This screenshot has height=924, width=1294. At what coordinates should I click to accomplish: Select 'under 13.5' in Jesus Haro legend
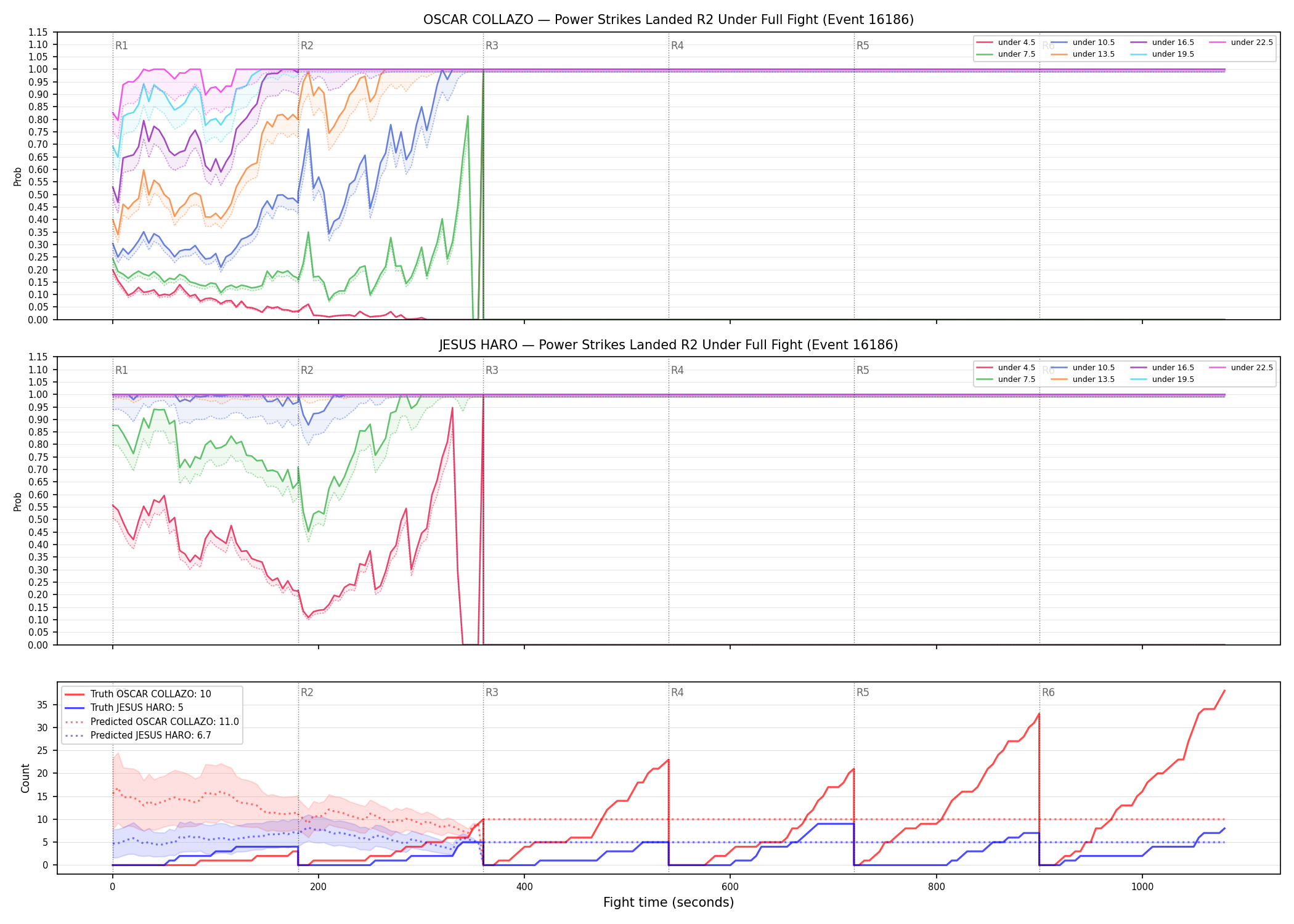pos(1083,379)
